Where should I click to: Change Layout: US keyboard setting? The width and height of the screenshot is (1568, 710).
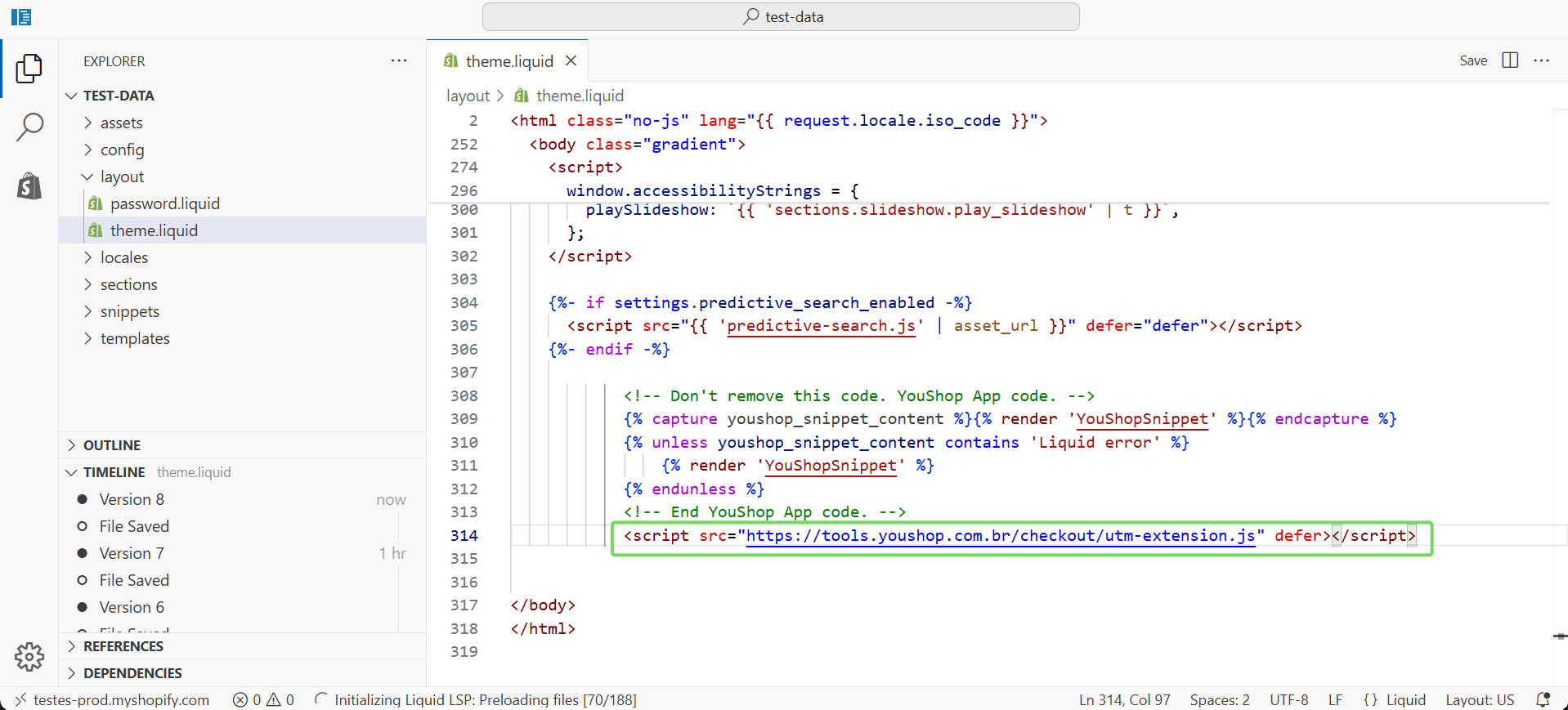coord(1480,699)
